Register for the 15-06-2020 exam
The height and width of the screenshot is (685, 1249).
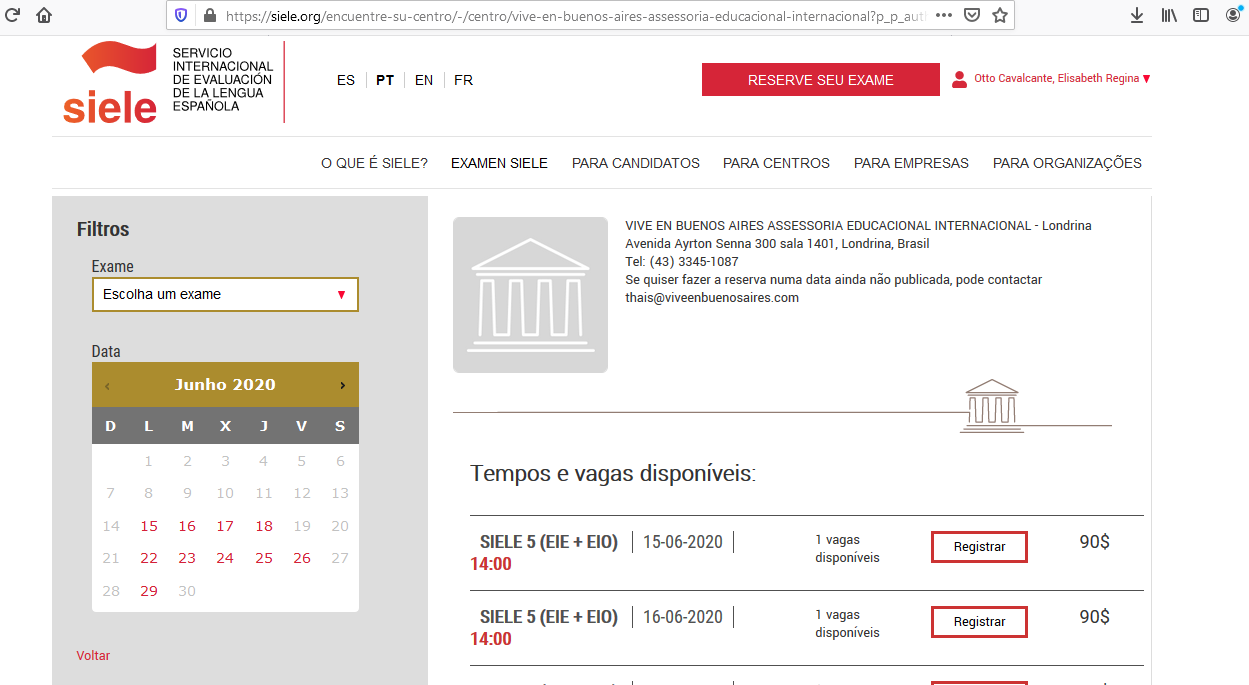[979, 547]
